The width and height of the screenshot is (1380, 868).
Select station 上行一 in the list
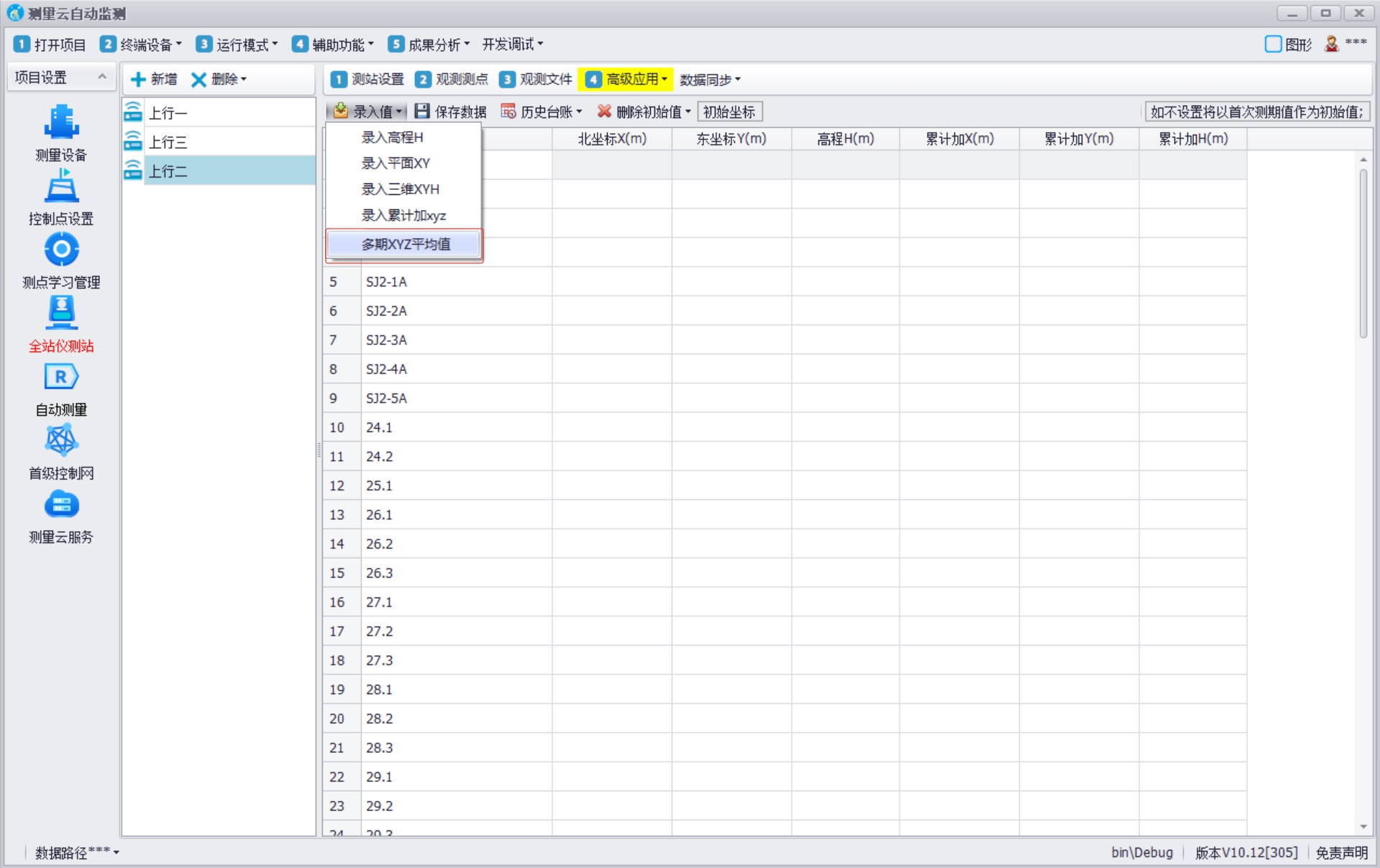point(168,113)
